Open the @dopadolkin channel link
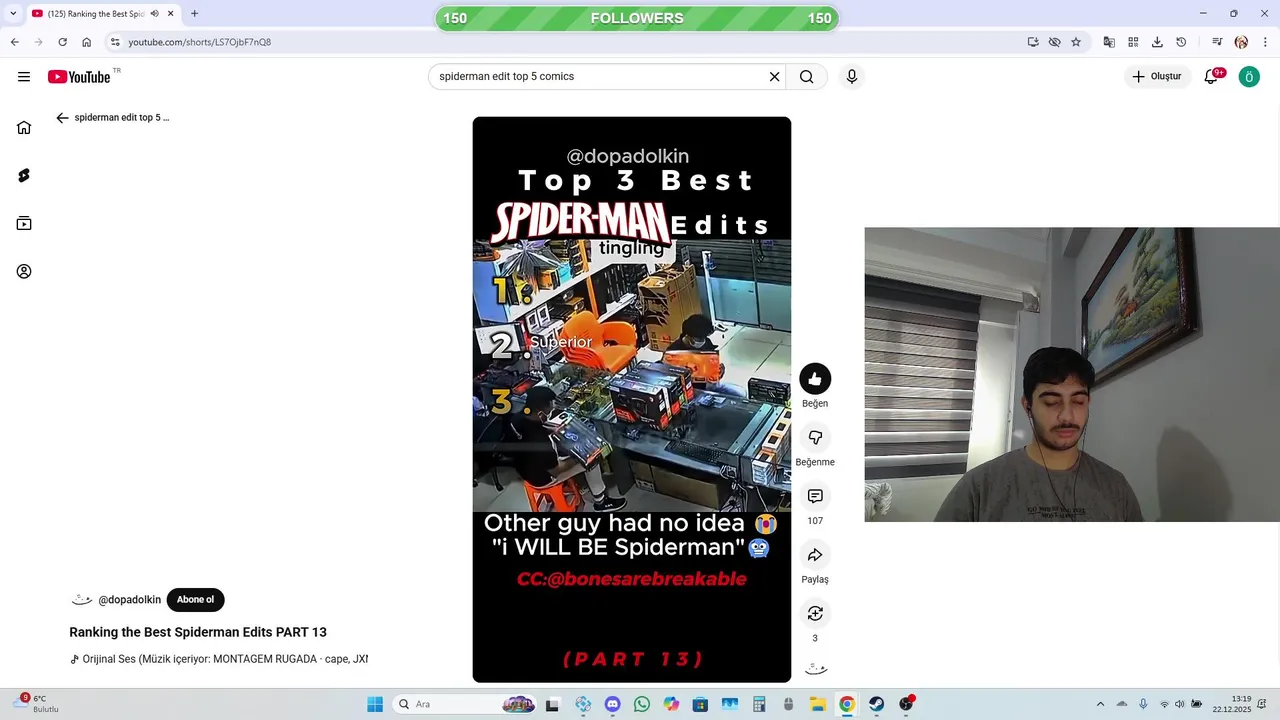This screenshot has height=720, width=1280. click(x=129, y=600)
